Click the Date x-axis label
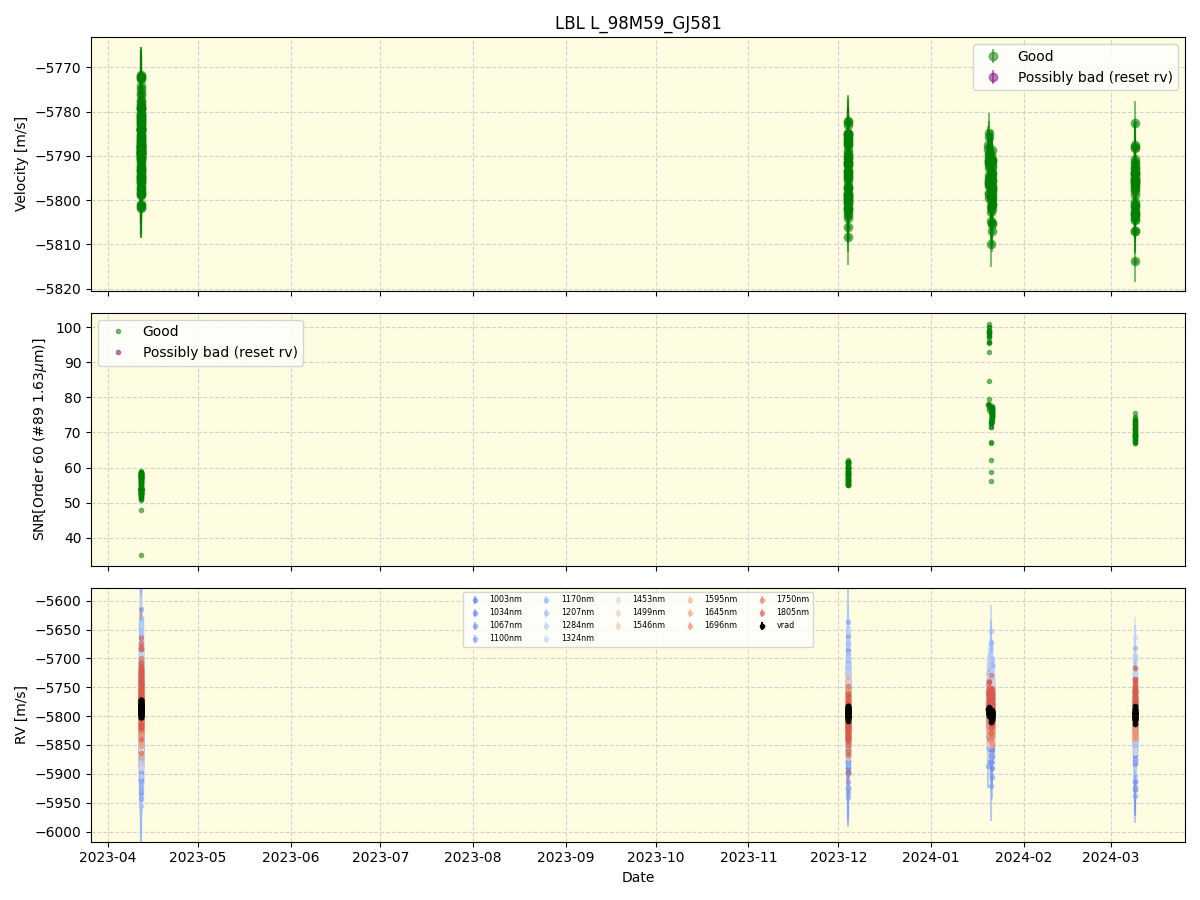Image resolution: width=1200 pixels, height=900 pixels. click(638, 877)
